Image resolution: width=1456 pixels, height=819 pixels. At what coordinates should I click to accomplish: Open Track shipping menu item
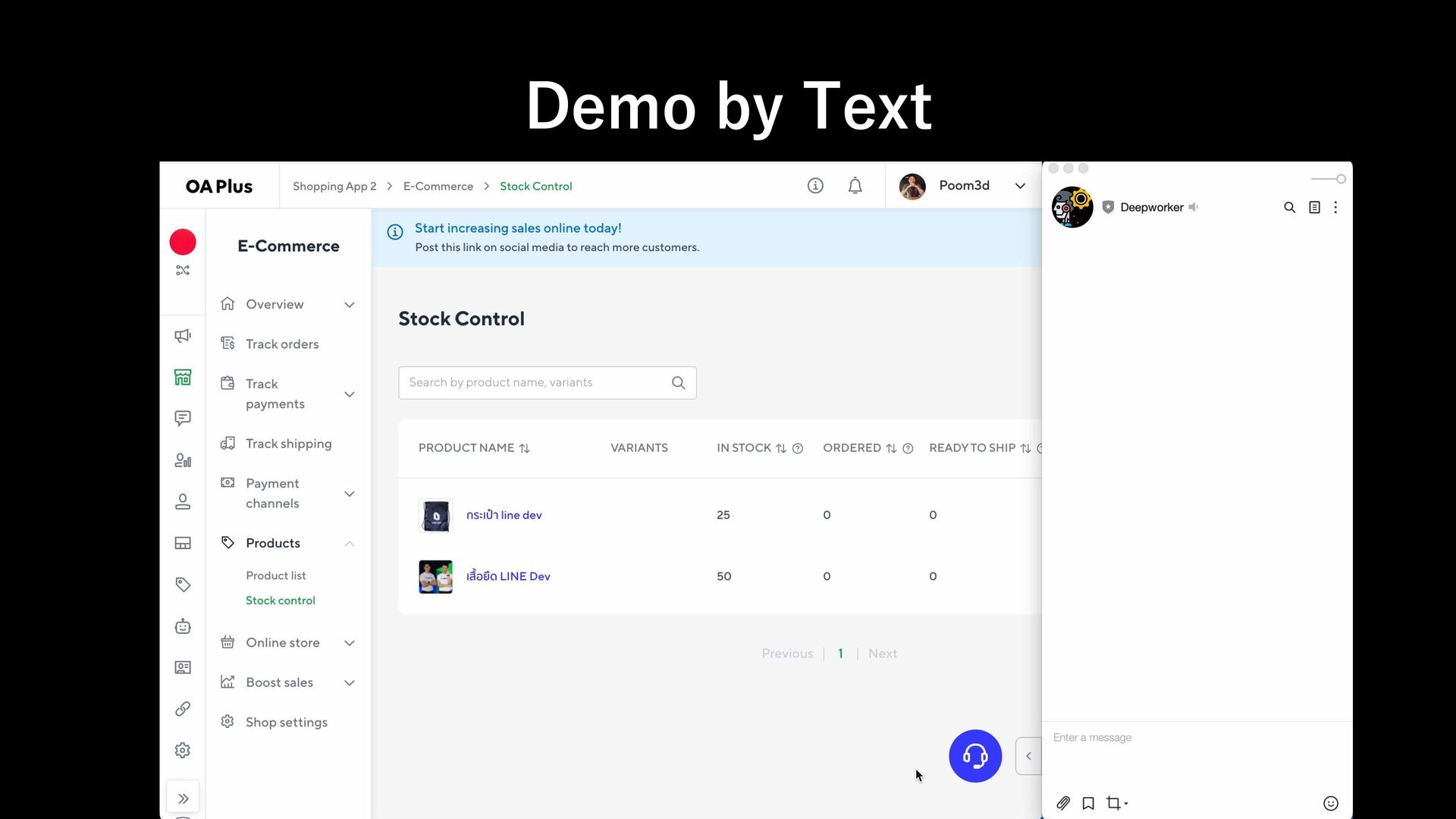click(x=288, y=444)
